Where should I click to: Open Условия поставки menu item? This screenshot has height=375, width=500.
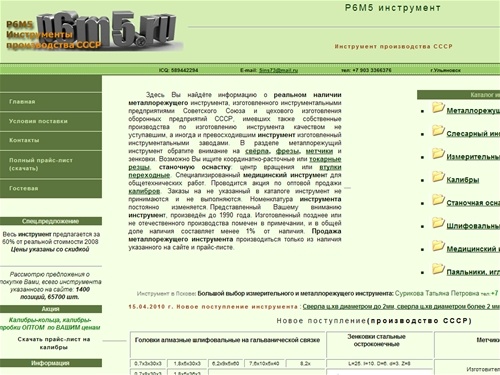coord(51,121)
